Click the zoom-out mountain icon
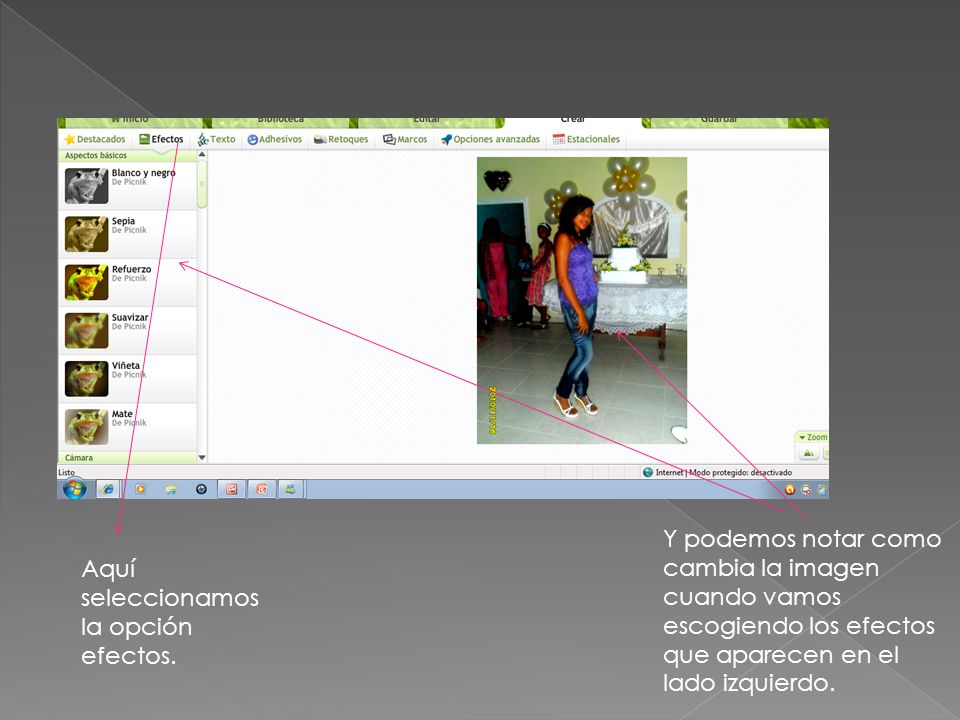This screenshot has width=960, height=720. click(809, 453)
